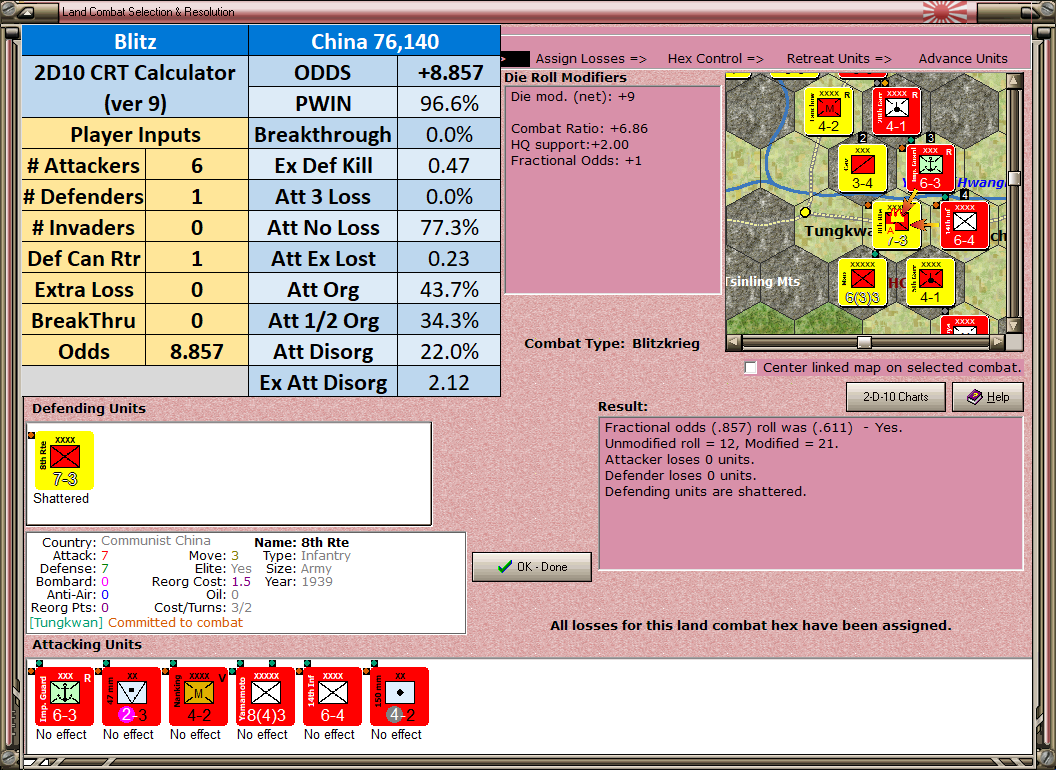Click the green [Tungkwan] location link
The height and width of the screenshot is (770, 1056).
pyautogui.click(x=66, y=622)
